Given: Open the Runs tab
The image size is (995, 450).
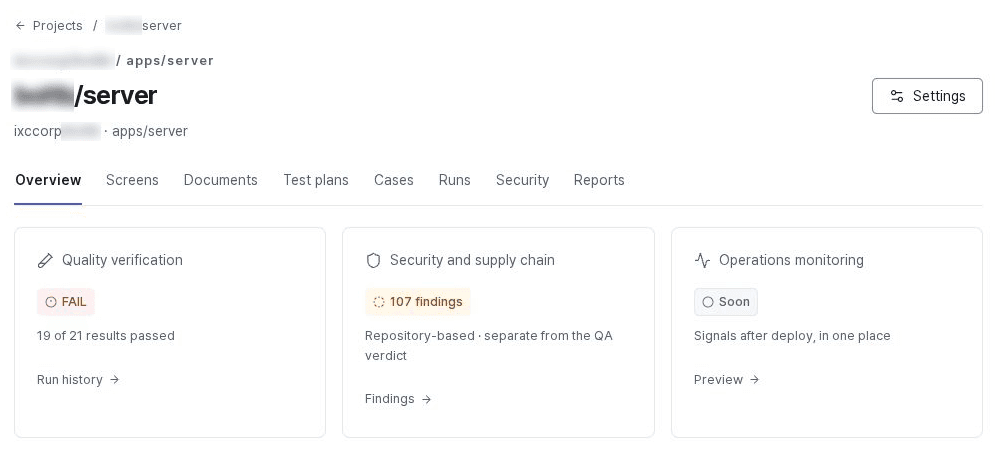Looking at the screenshot, I should [x=454, y=180].
